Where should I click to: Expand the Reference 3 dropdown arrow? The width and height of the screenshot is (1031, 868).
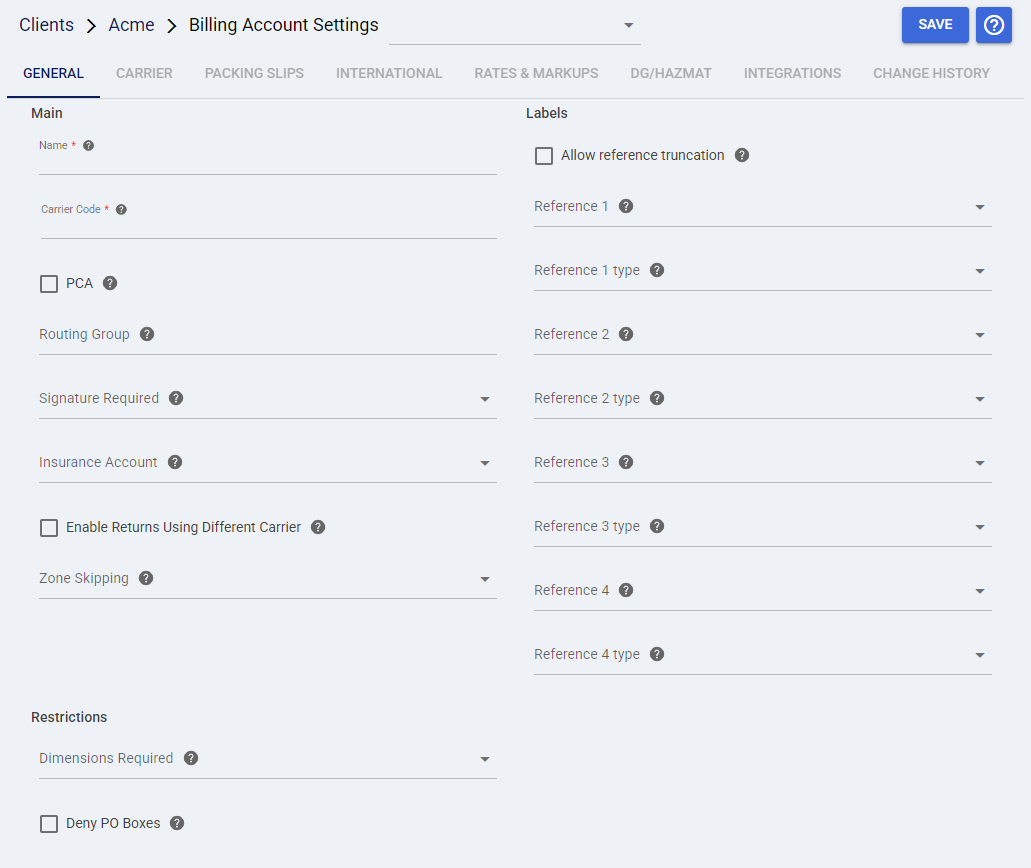980,463
